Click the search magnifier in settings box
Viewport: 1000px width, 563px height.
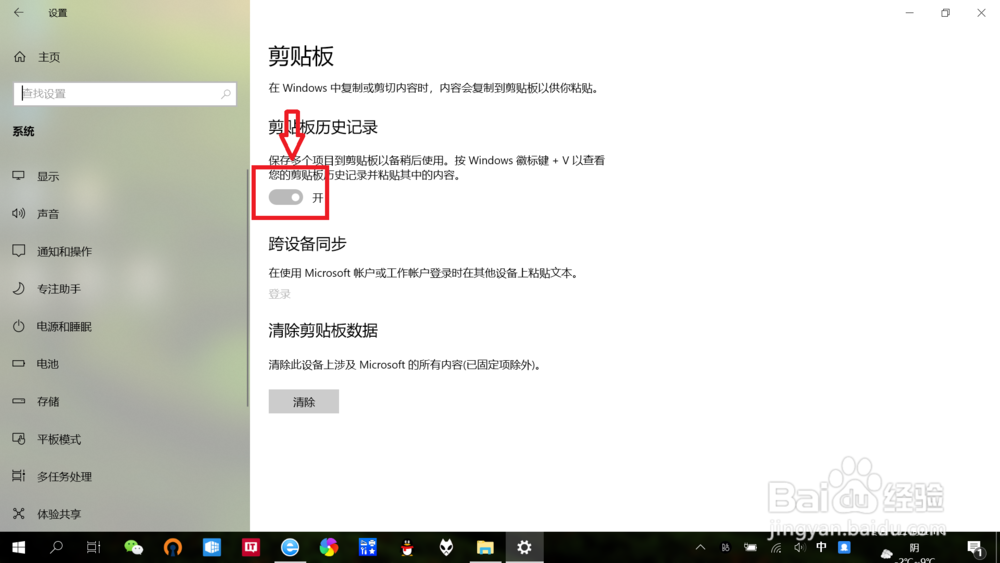tap(226, 94)
